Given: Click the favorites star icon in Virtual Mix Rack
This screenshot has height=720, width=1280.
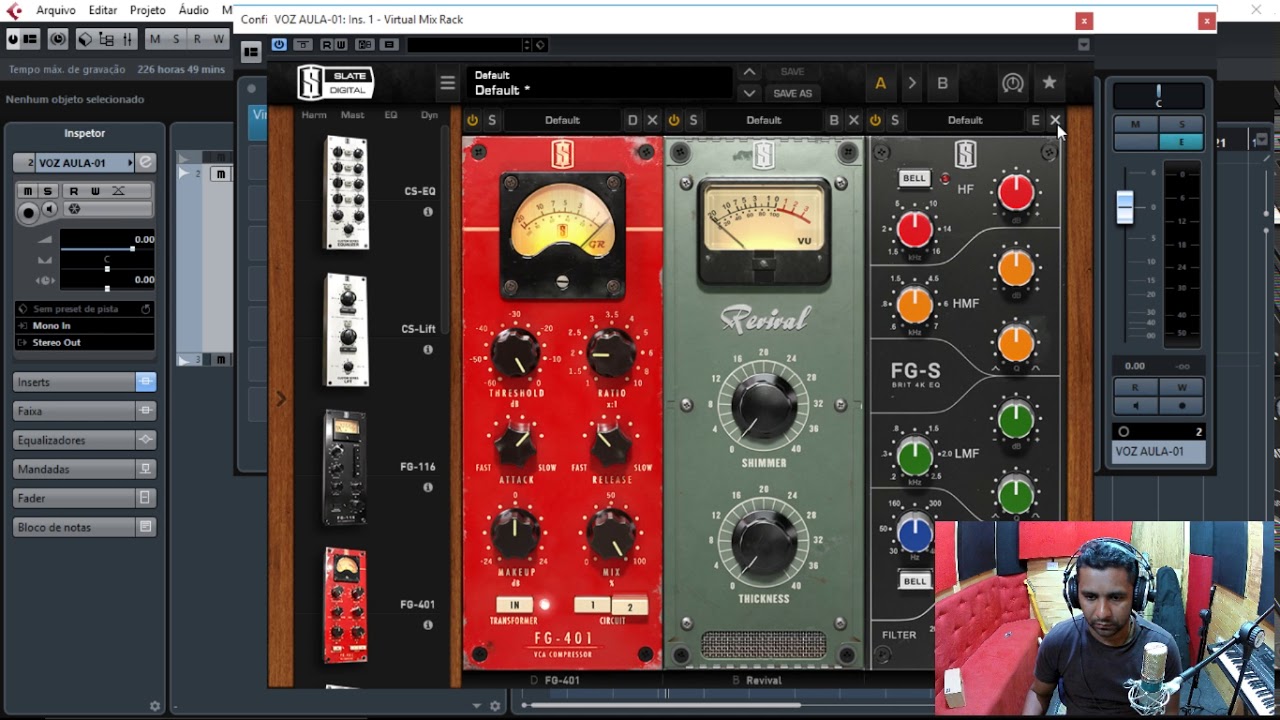Looking at the screenshot, I should pos(1049,83).
